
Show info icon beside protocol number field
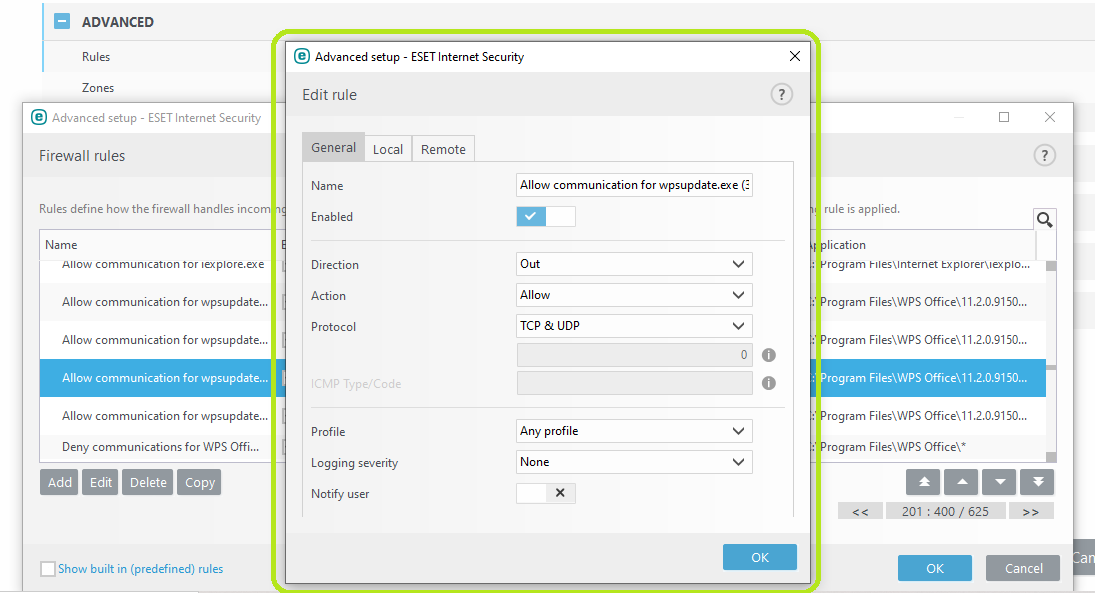[769, 355]
